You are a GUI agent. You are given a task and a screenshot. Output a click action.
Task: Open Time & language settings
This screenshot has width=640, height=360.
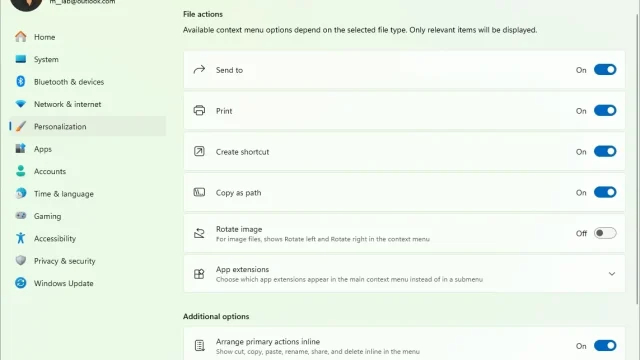point(88,194)
